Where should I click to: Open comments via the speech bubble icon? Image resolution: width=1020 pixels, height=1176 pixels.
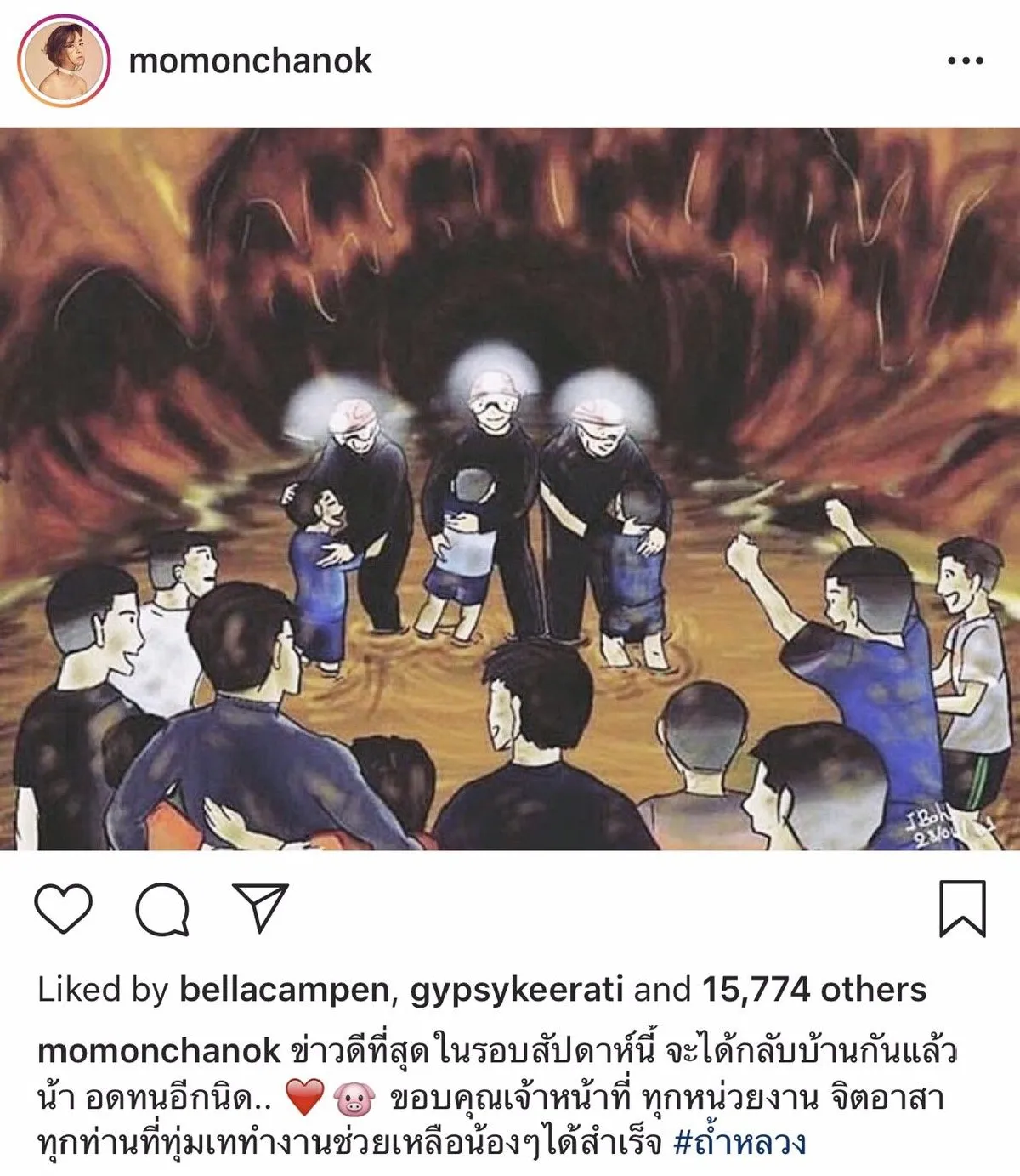pos(162,908)
